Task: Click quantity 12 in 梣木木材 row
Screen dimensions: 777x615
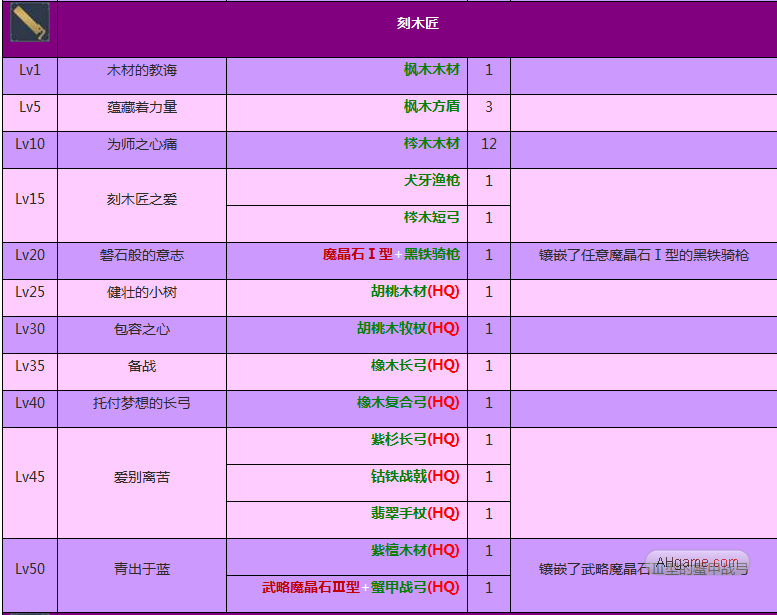Action: pyautogui.click(x=489, y=144)
